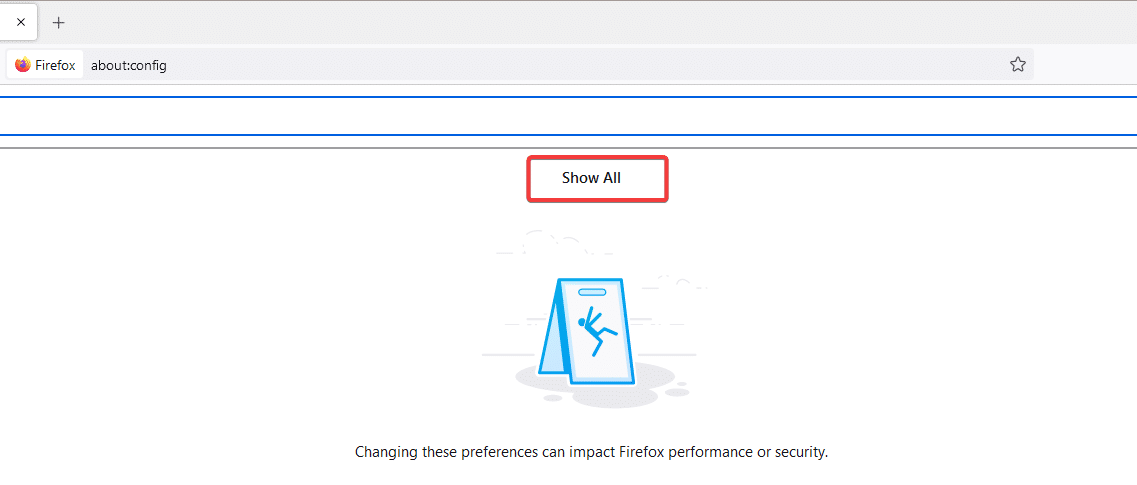Focus the preference search field

(568, 115)
